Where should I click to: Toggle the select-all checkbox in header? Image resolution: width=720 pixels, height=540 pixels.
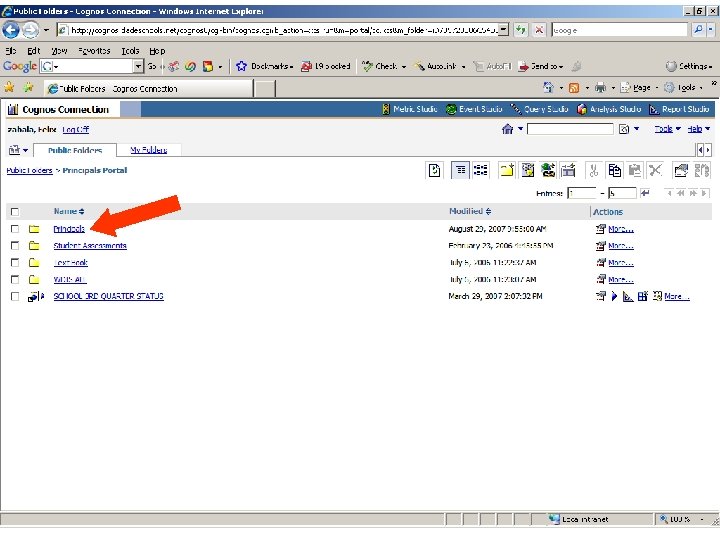pyautogui.click(x=15, y=212)
